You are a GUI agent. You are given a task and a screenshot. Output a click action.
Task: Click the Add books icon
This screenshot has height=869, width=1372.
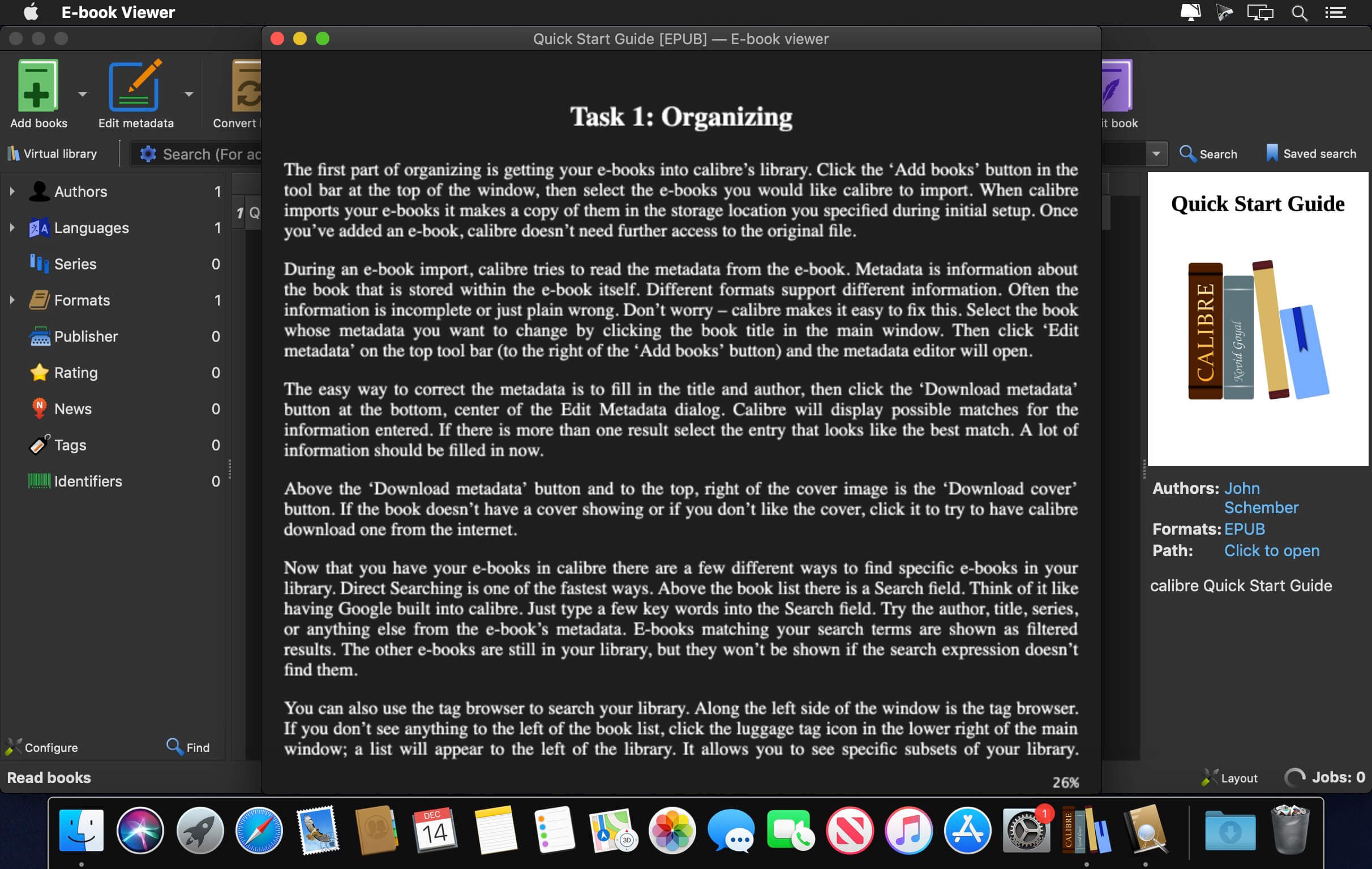click(37, 87)
